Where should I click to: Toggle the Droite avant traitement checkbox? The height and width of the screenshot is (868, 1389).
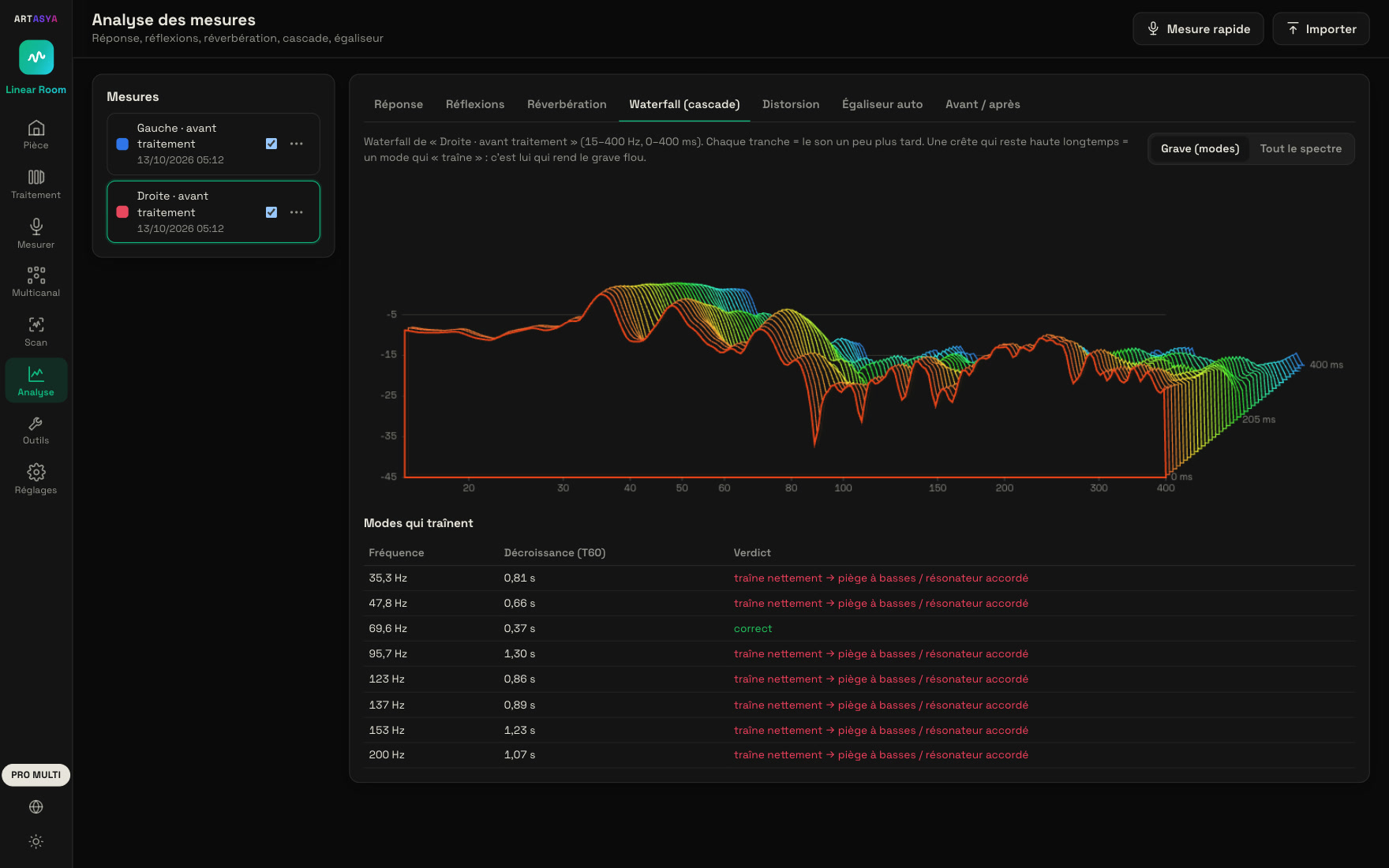[x=271, y=212]
